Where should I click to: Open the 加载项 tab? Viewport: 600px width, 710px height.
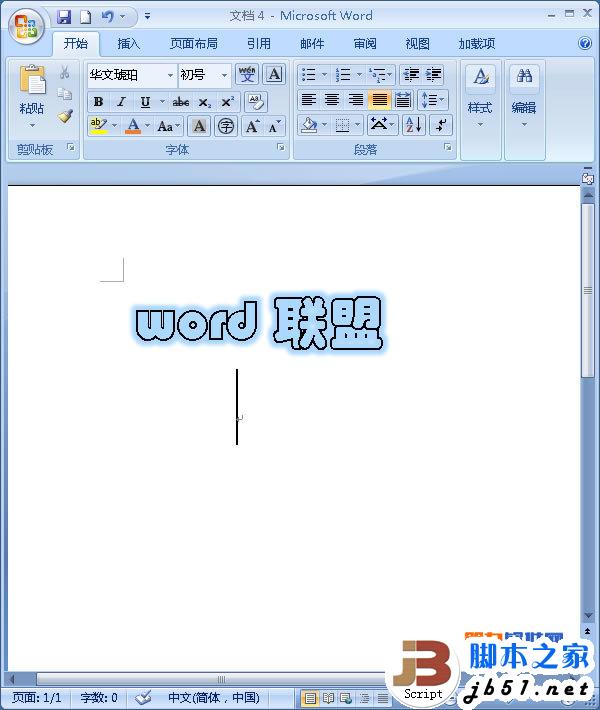coord(477,44)
